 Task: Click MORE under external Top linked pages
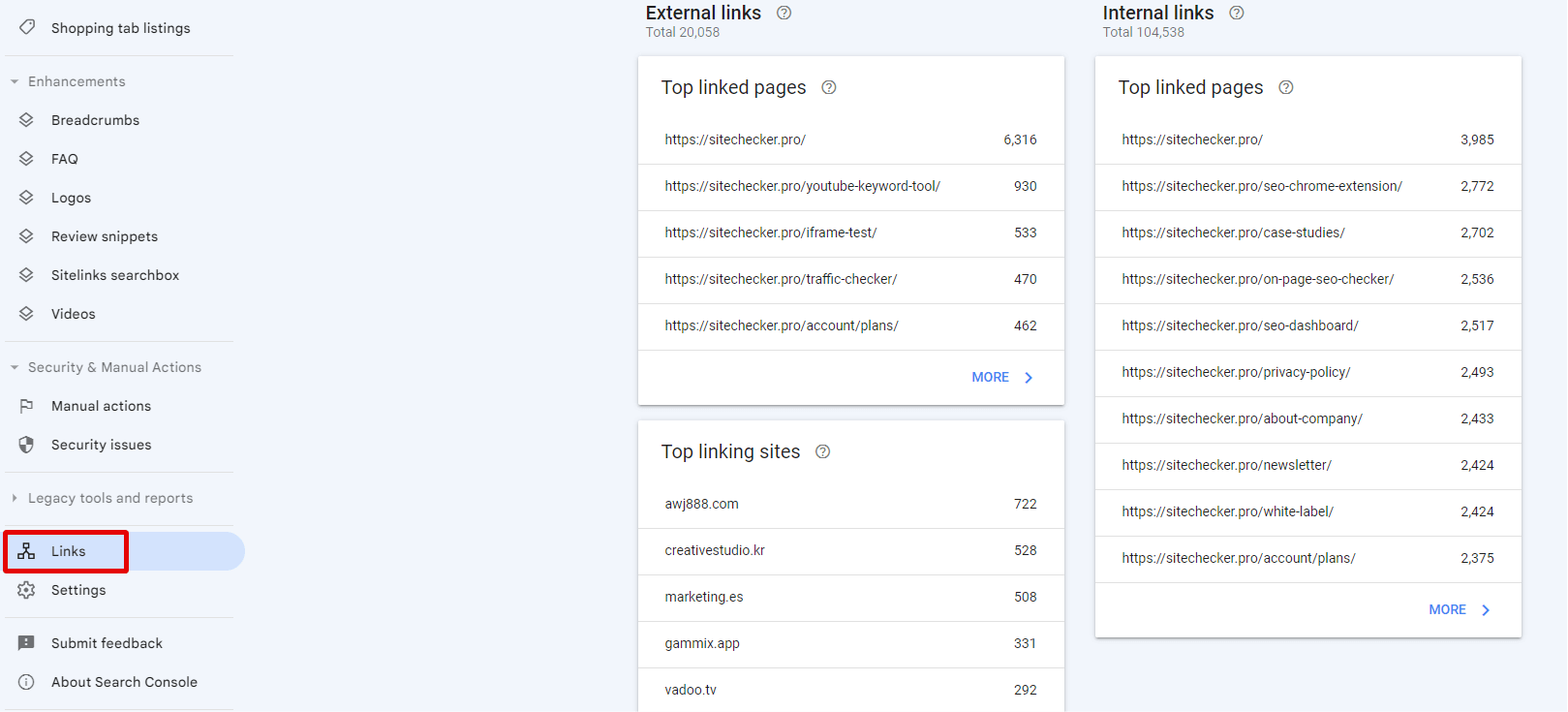coord(991,377)
